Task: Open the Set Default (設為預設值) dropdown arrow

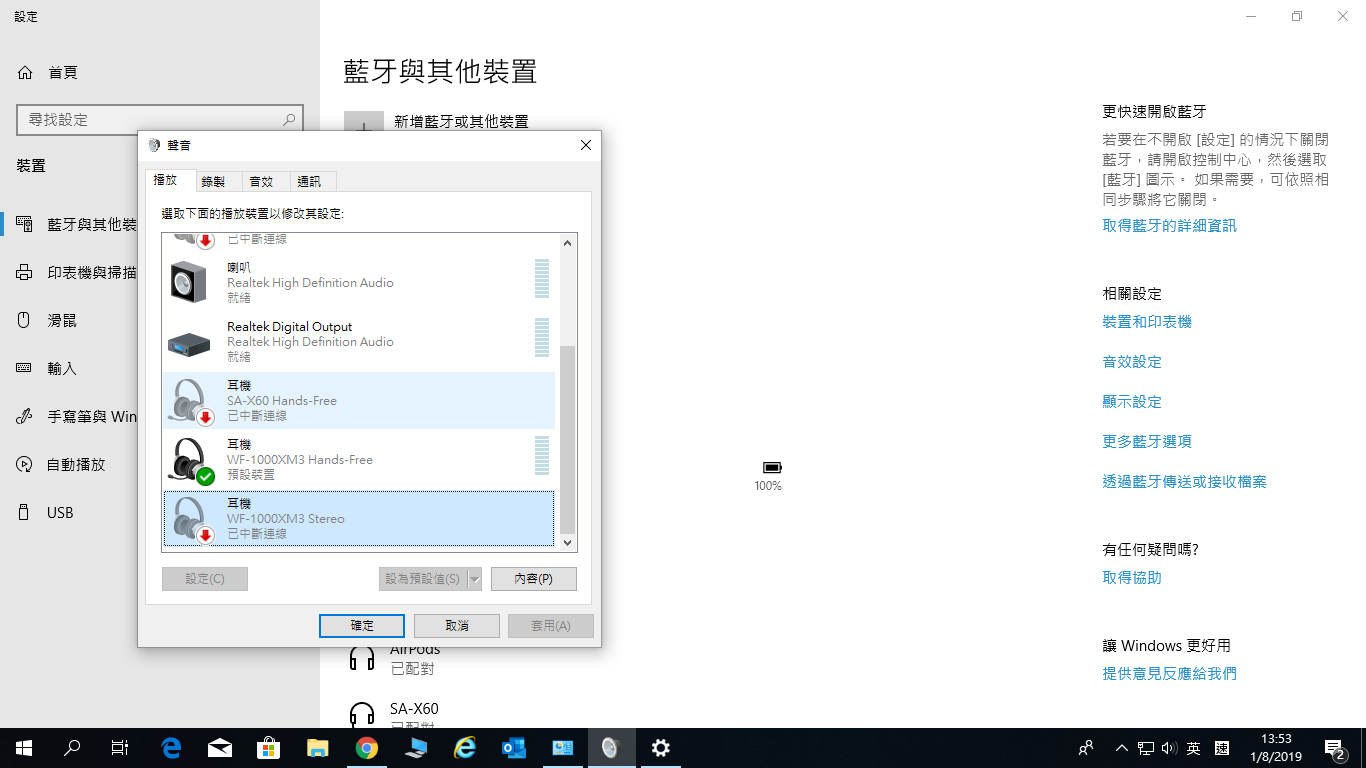Action: coord(475,579)
